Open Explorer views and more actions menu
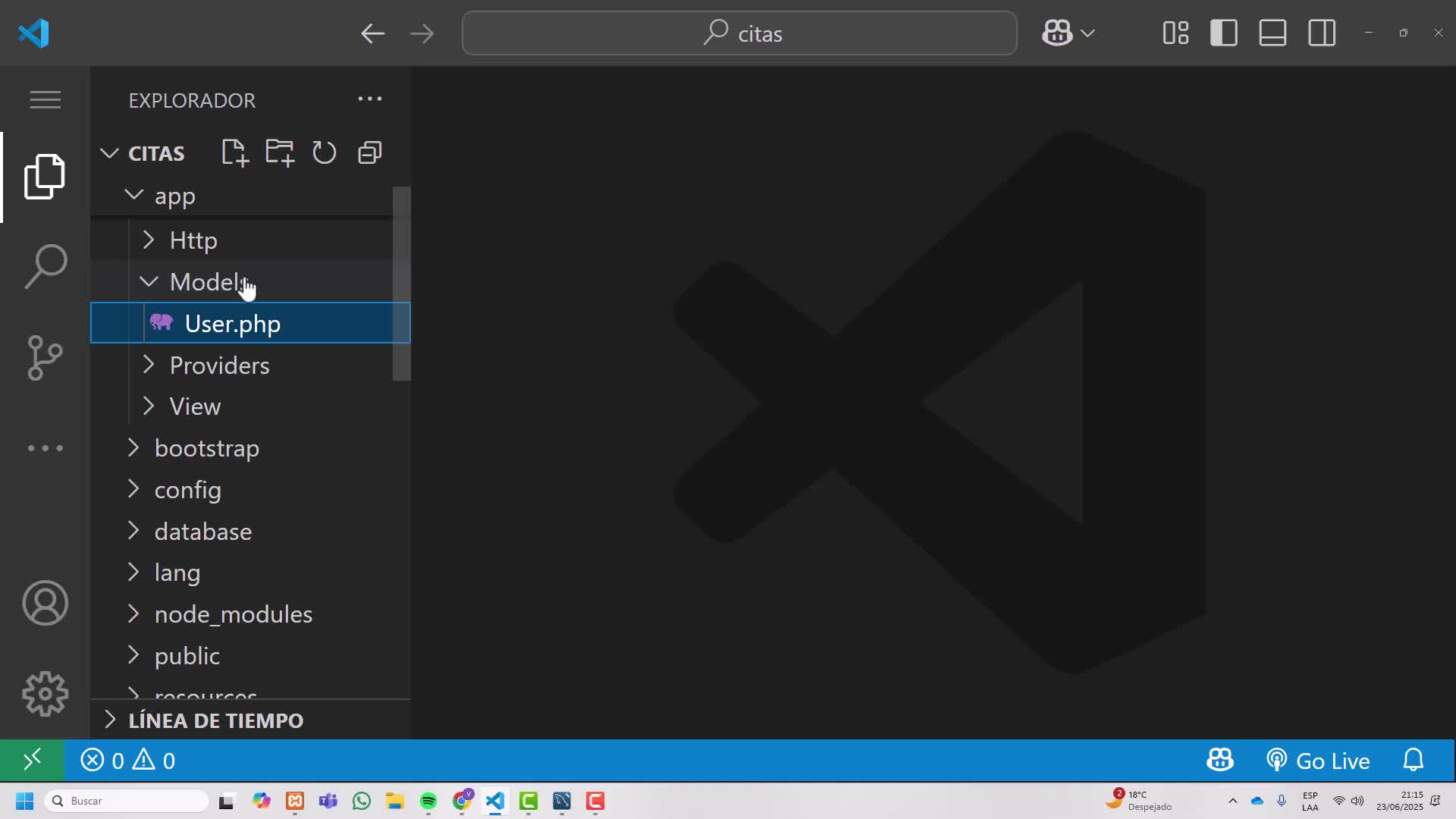Image resolution: width=1456 pixels, height=819 pixels. click(370, 99)
